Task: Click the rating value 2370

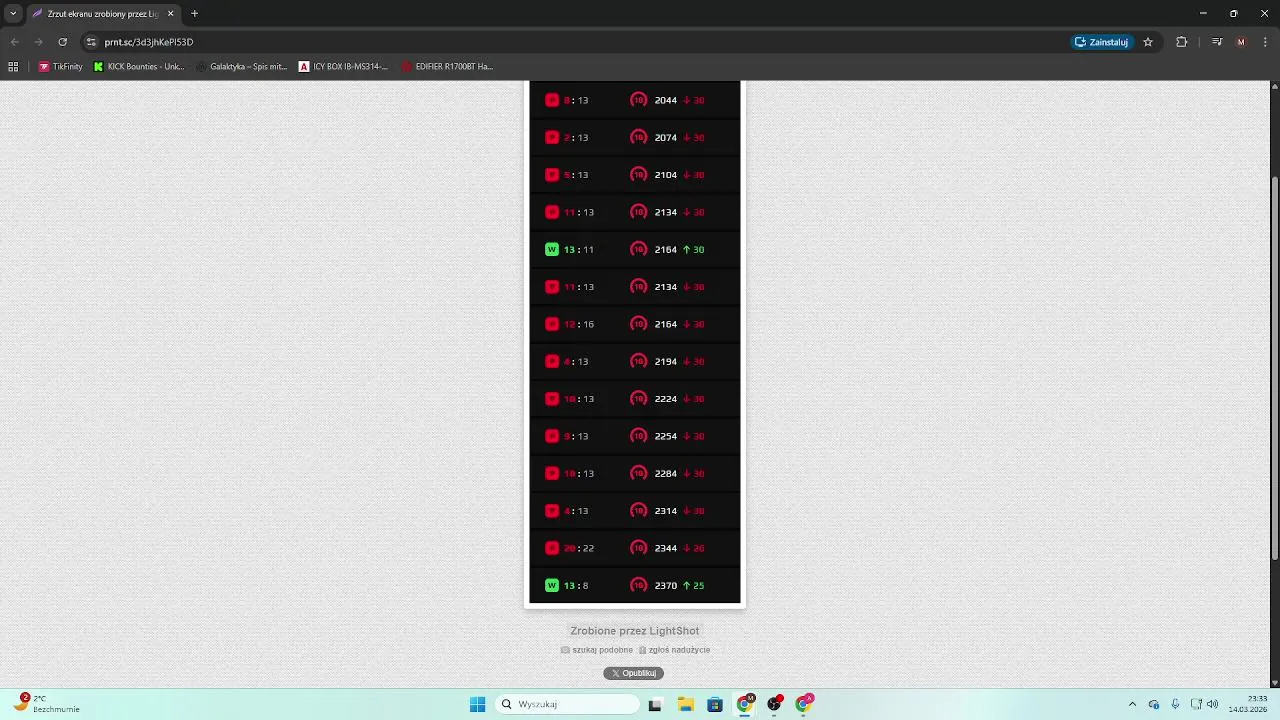Action: (666, 586)
